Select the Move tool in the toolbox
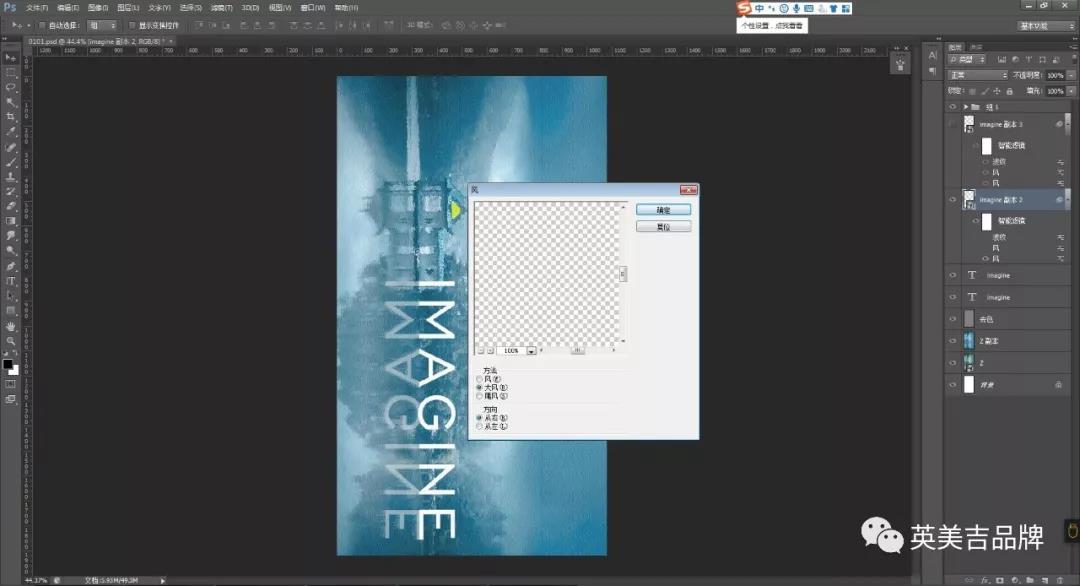This screenshot has width=1080, height=586. point(10,58)
